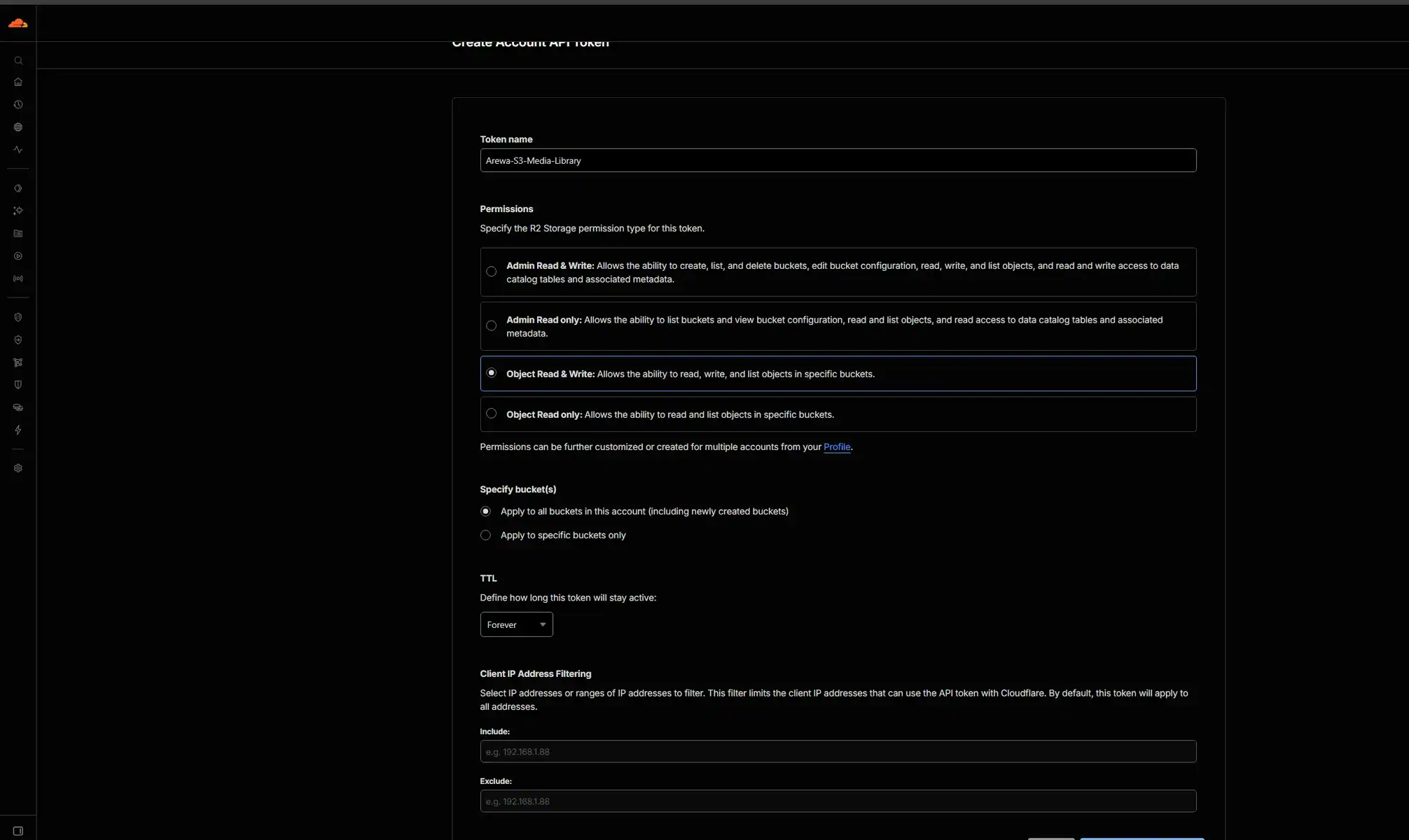Open the shield with arrow icon

pos(18,339)
